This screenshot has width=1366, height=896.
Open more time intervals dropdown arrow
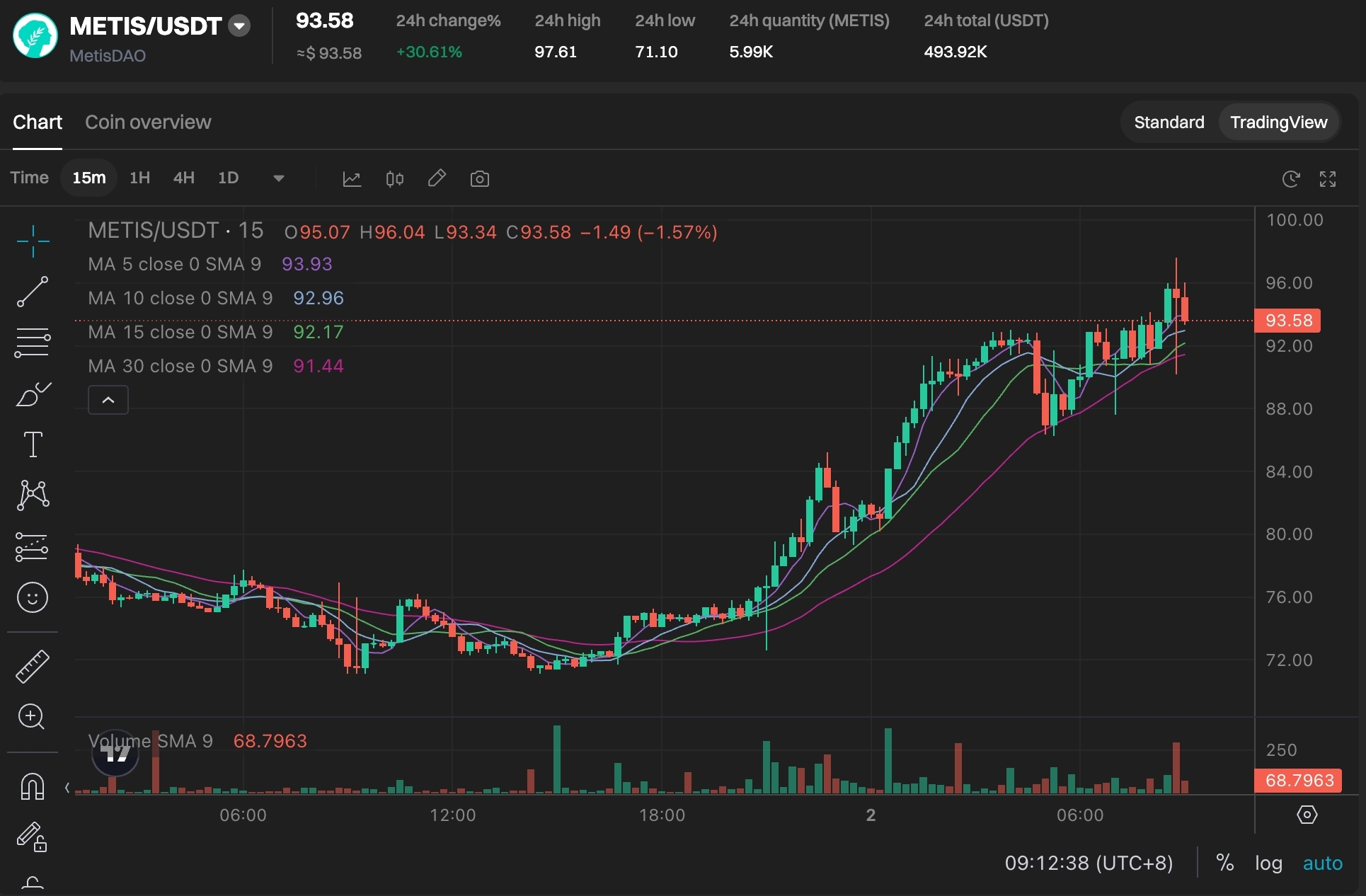(x=278, y=178)
